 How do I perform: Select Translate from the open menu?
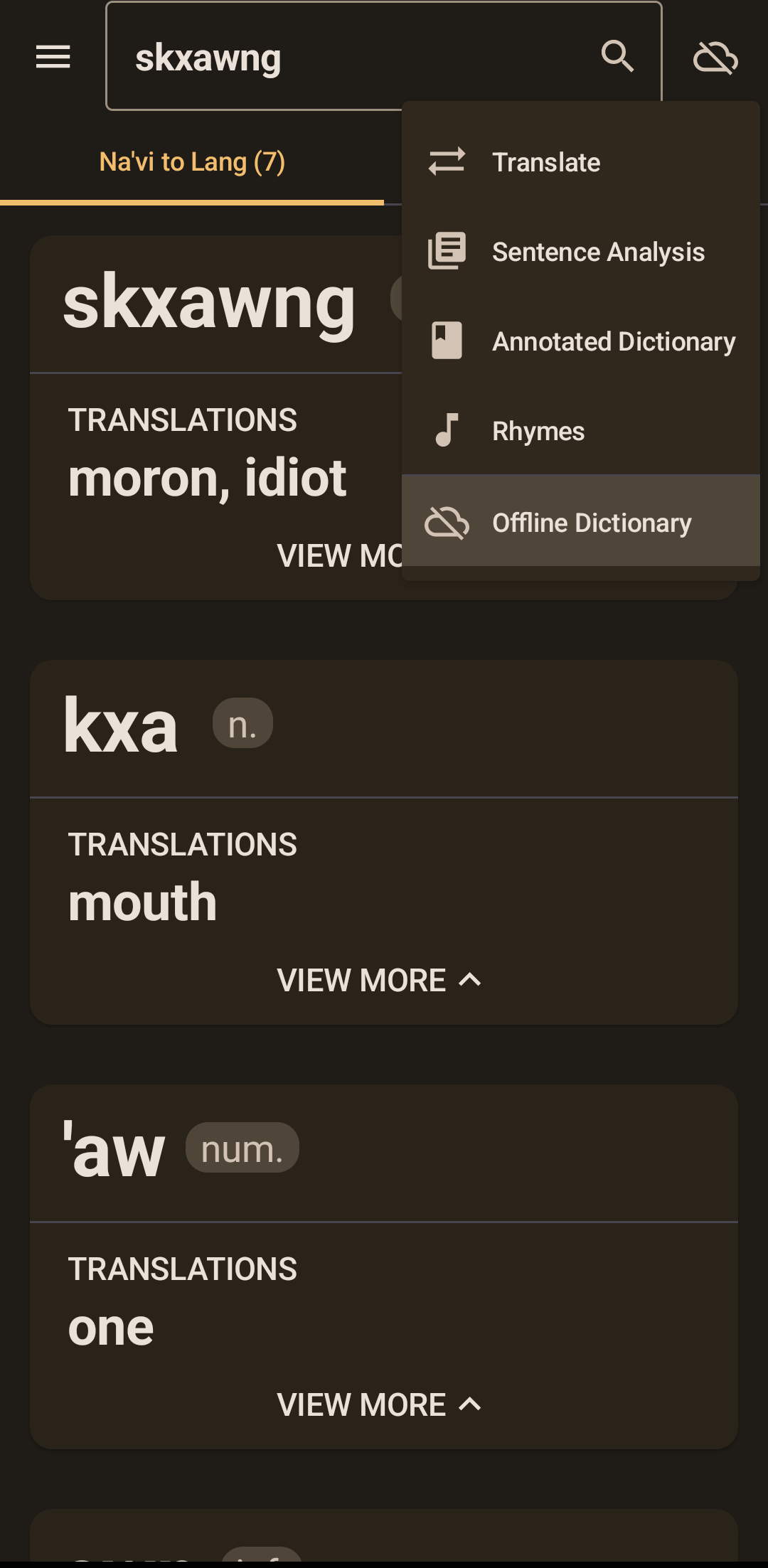point(546,161)
